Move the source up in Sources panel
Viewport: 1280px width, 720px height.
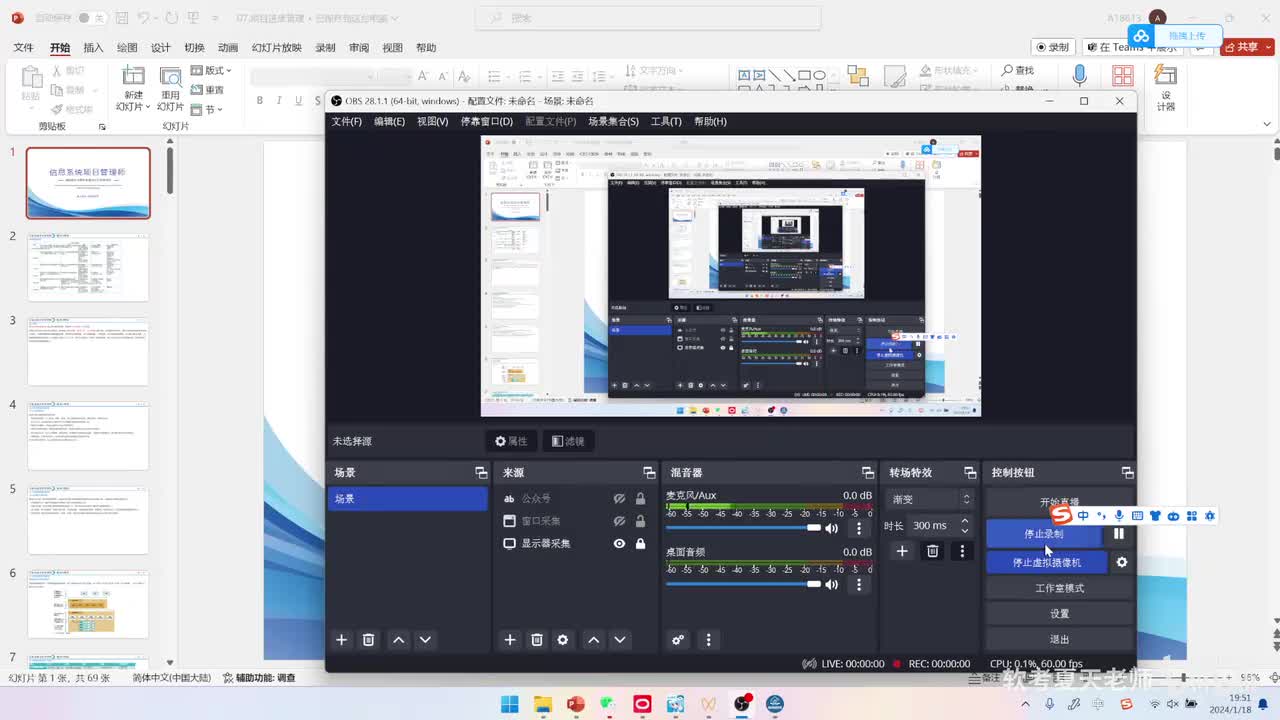[x=594, y=640]
